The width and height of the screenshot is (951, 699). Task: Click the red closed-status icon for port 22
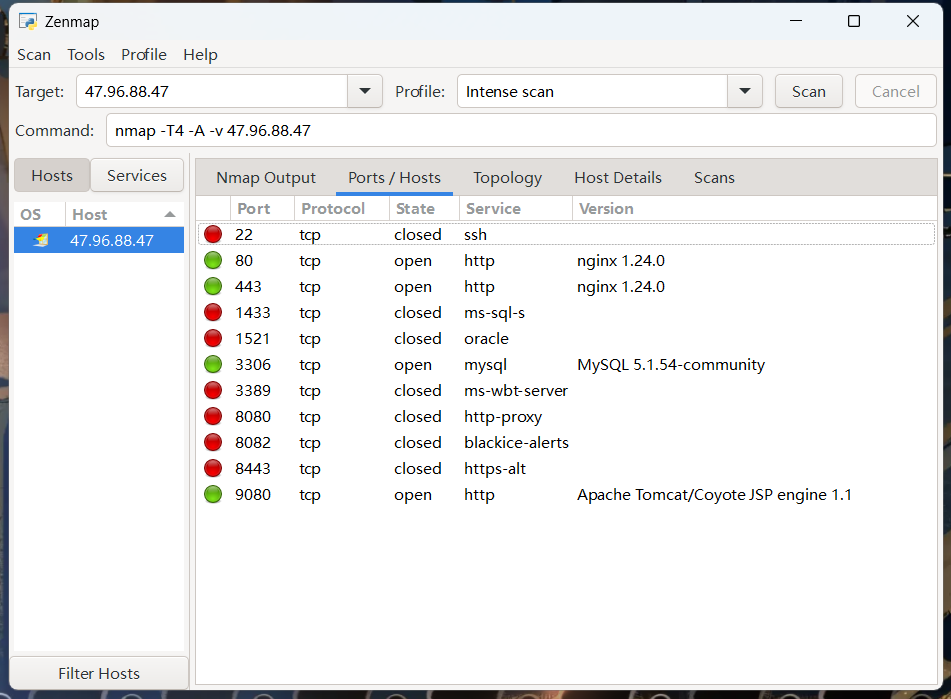coord(213,235)
